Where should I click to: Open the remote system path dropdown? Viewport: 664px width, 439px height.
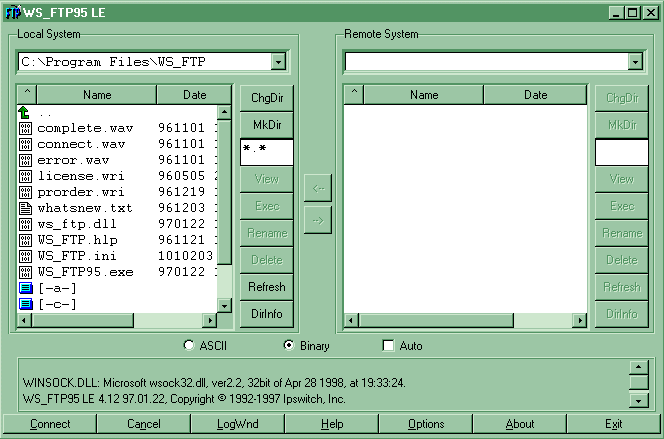tap(635, 62)
